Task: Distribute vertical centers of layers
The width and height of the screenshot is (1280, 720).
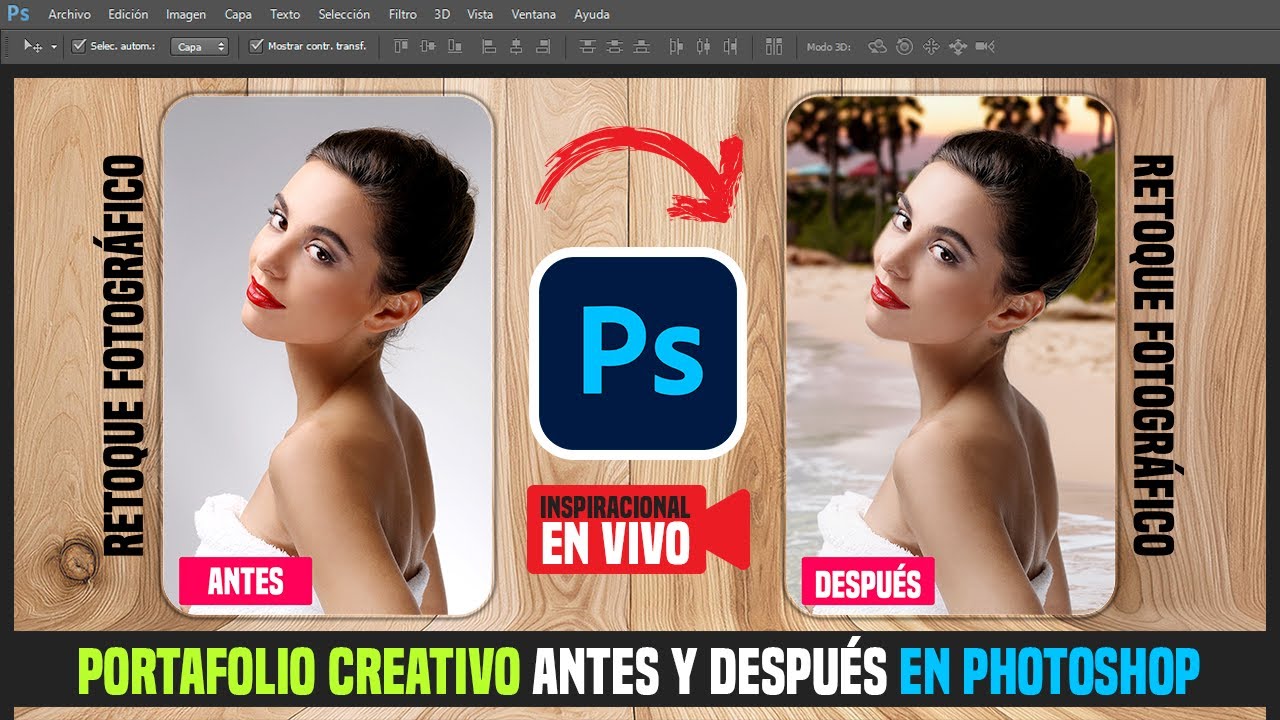Action: pyautogui.click(x=614, y=46)
